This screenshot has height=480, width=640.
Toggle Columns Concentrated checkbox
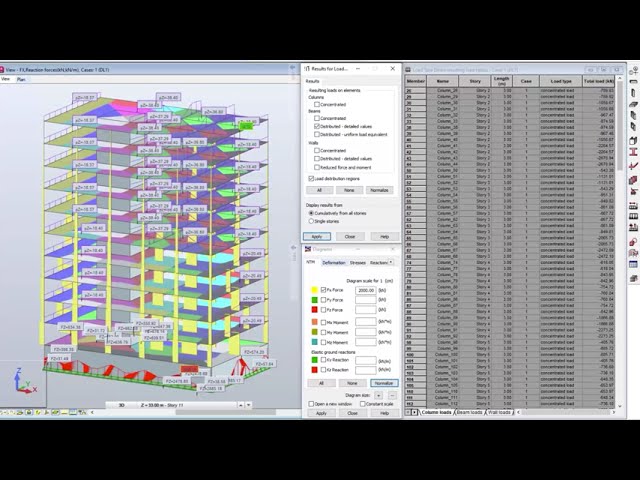coord(317,104)
